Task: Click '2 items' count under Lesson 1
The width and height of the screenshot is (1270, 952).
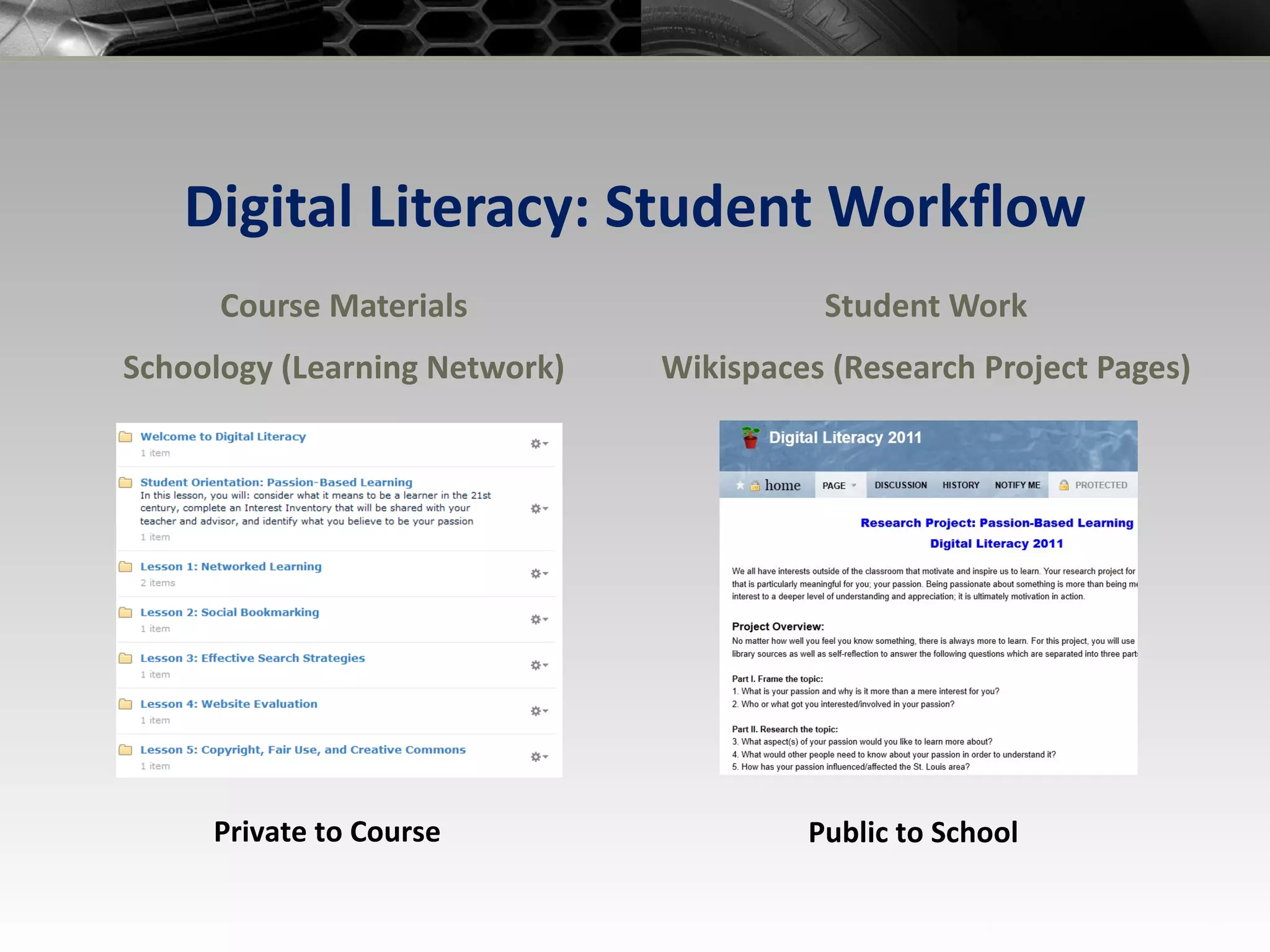Action: click(x=158, y=583)
